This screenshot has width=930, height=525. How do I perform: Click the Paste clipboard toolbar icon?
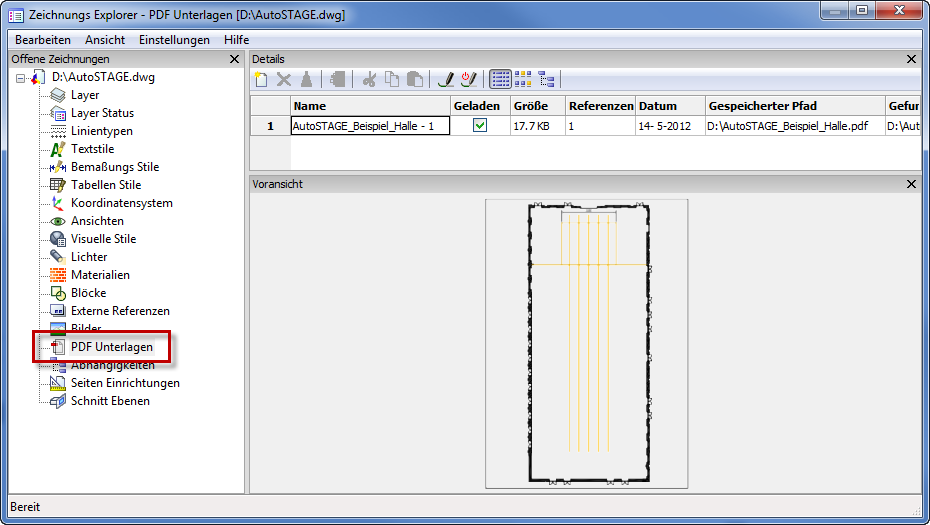tap(414, 79)
